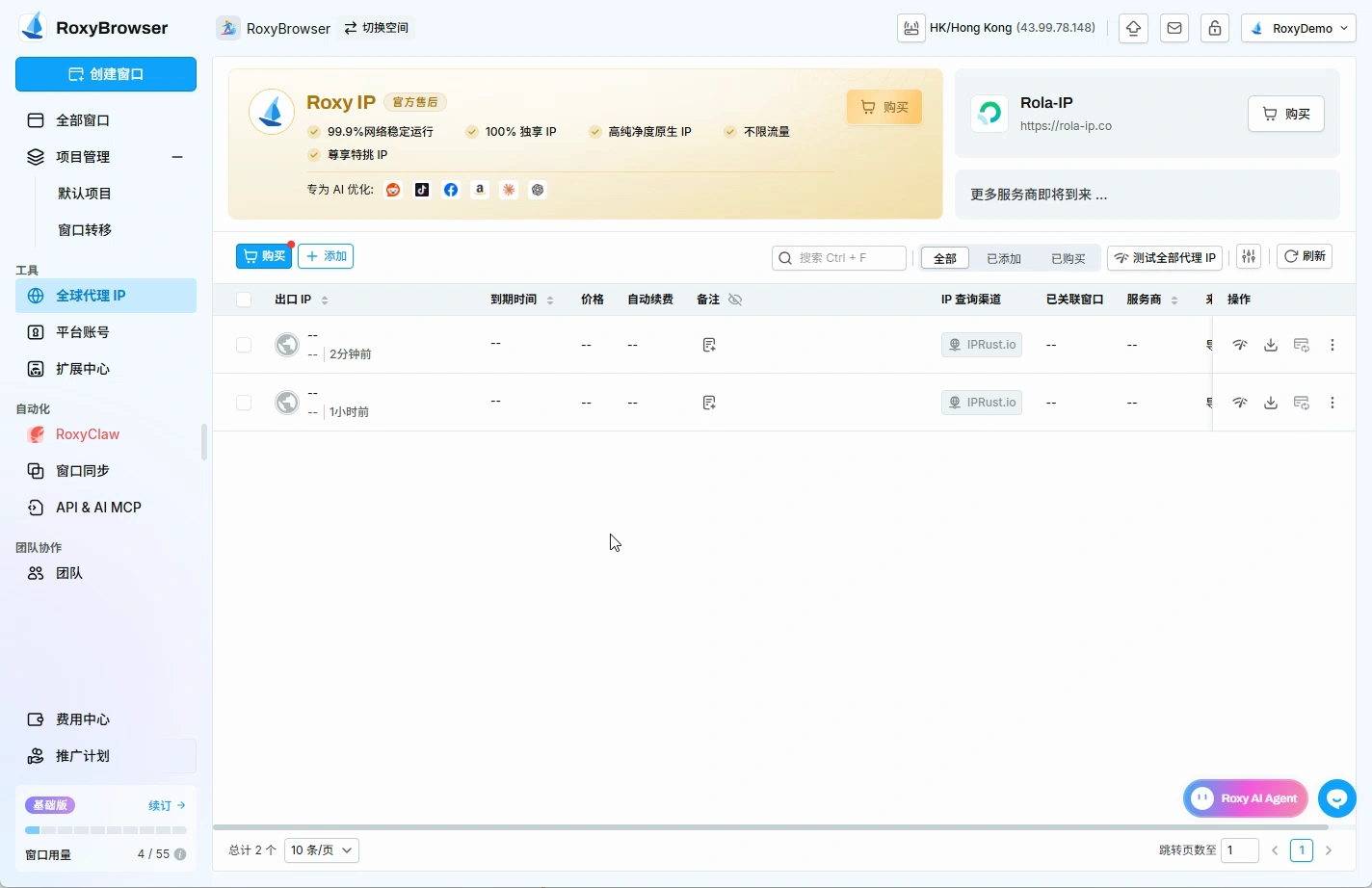Screen dimensions: 1372x888
Task: Select the 已购买 filter tab
Action: pos(1069,258)
